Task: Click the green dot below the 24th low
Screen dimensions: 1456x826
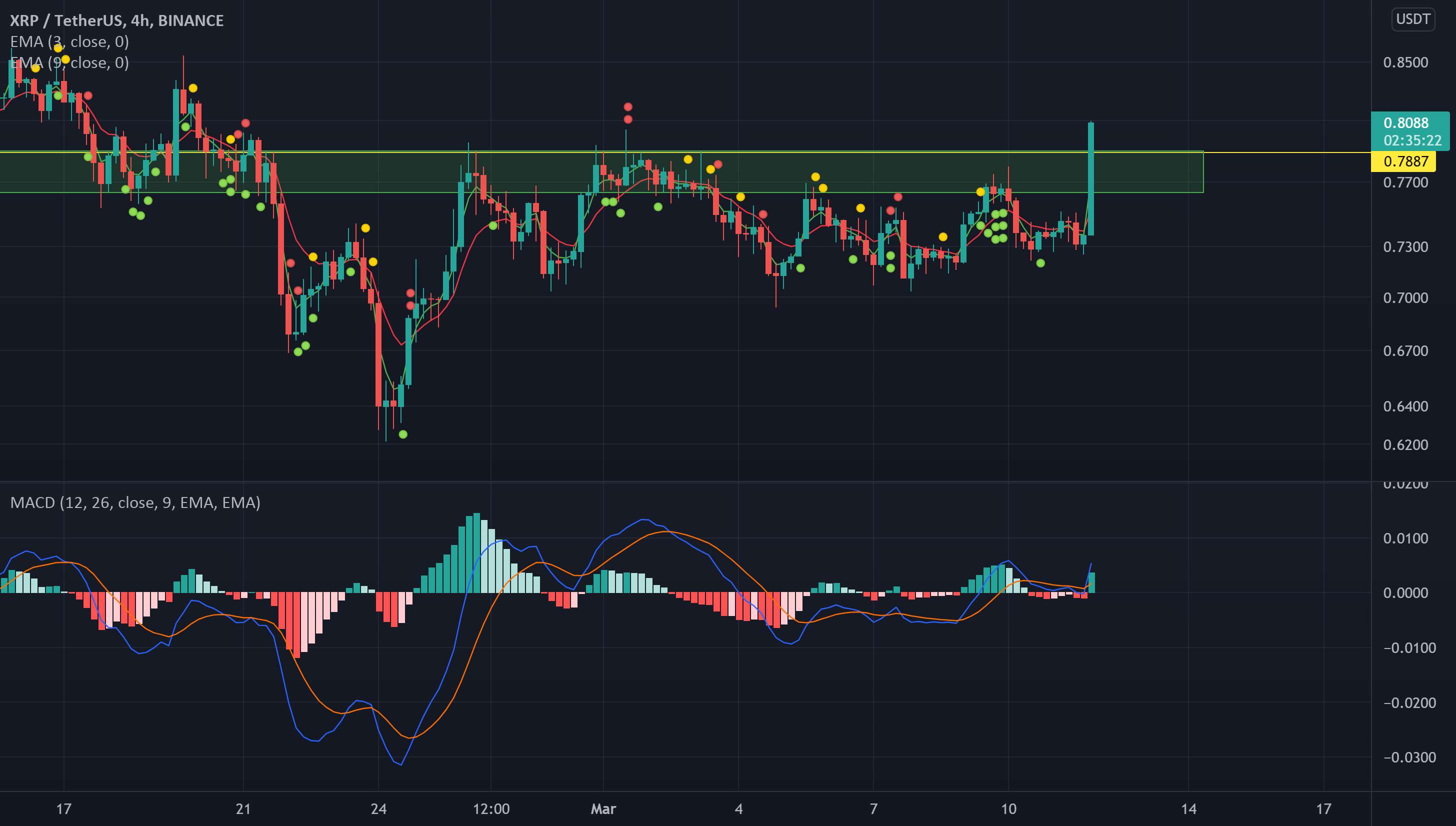Action: click(x=402, y=434)
